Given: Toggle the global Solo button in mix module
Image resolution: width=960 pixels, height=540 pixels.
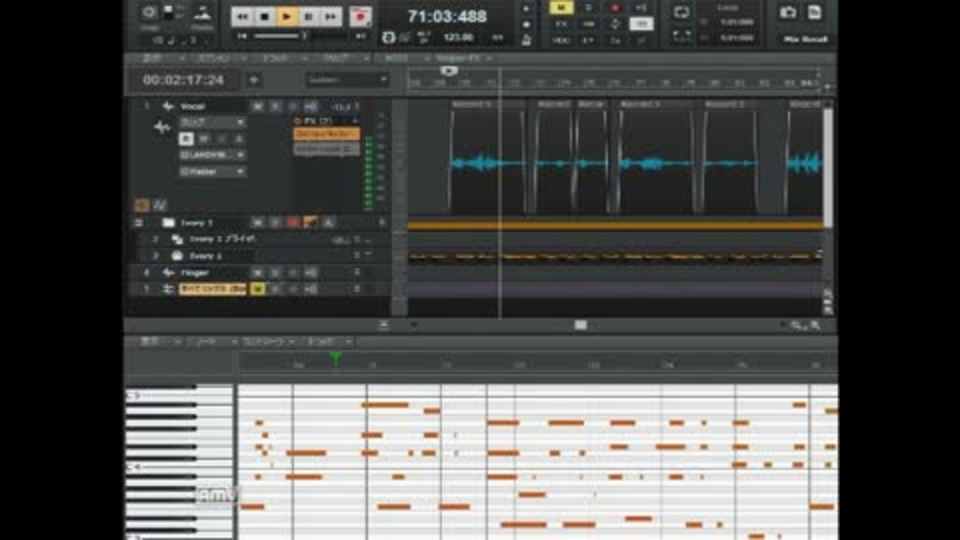Looking at the screenshot, I should pyautogui.click(x=588, y=7).
